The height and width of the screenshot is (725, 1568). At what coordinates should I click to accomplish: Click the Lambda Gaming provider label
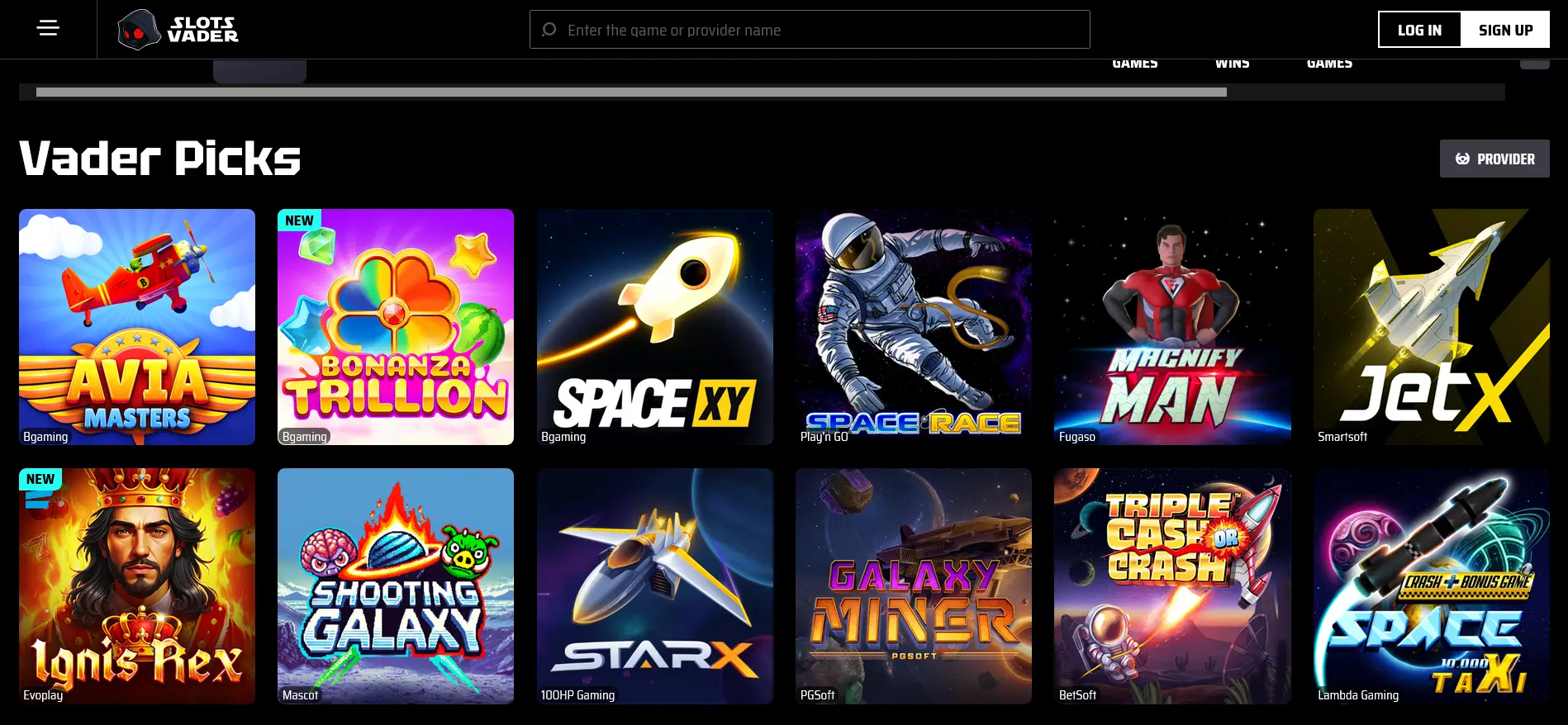(1358, 695)
